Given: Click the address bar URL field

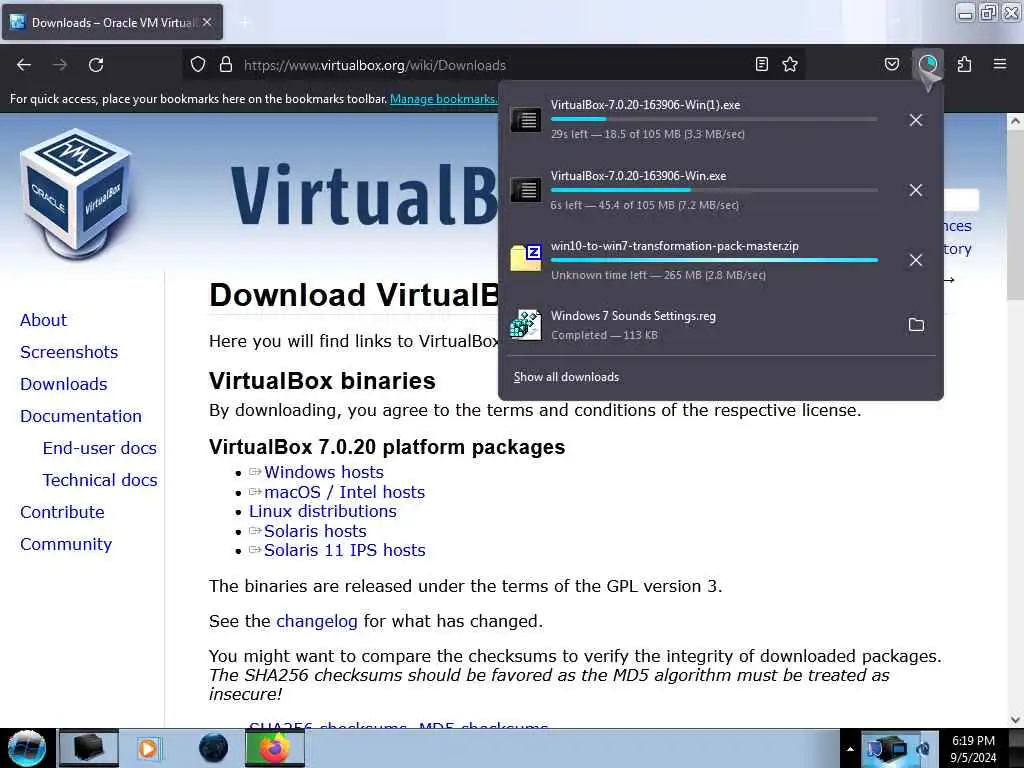Looking at the screenshot, I should pos(493,65).
